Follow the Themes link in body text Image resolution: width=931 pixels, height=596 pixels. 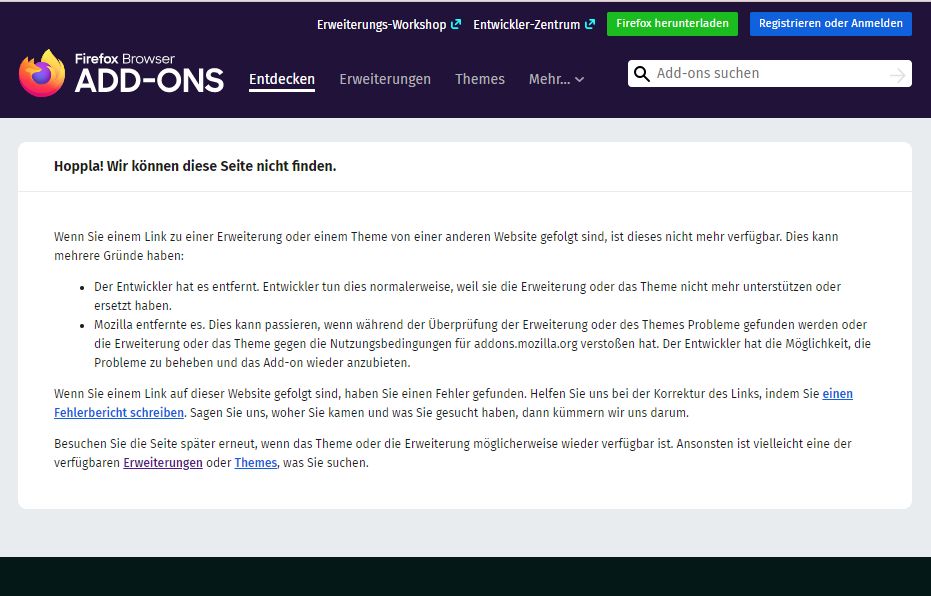[256, 462]
